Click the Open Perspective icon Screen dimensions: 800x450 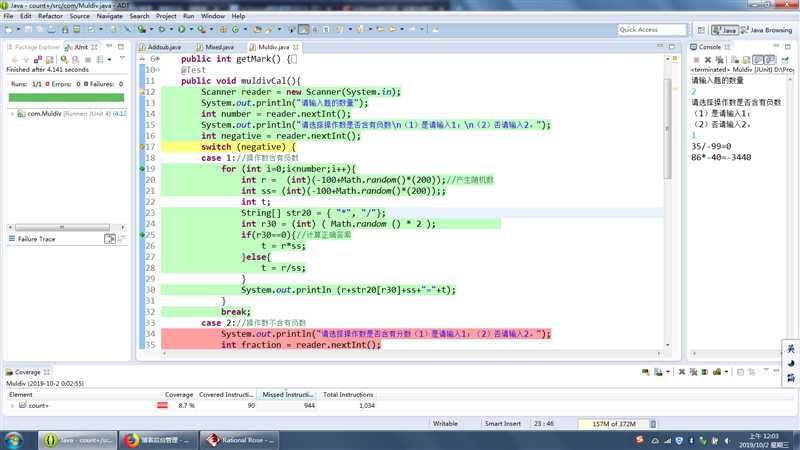coord(701,30)
